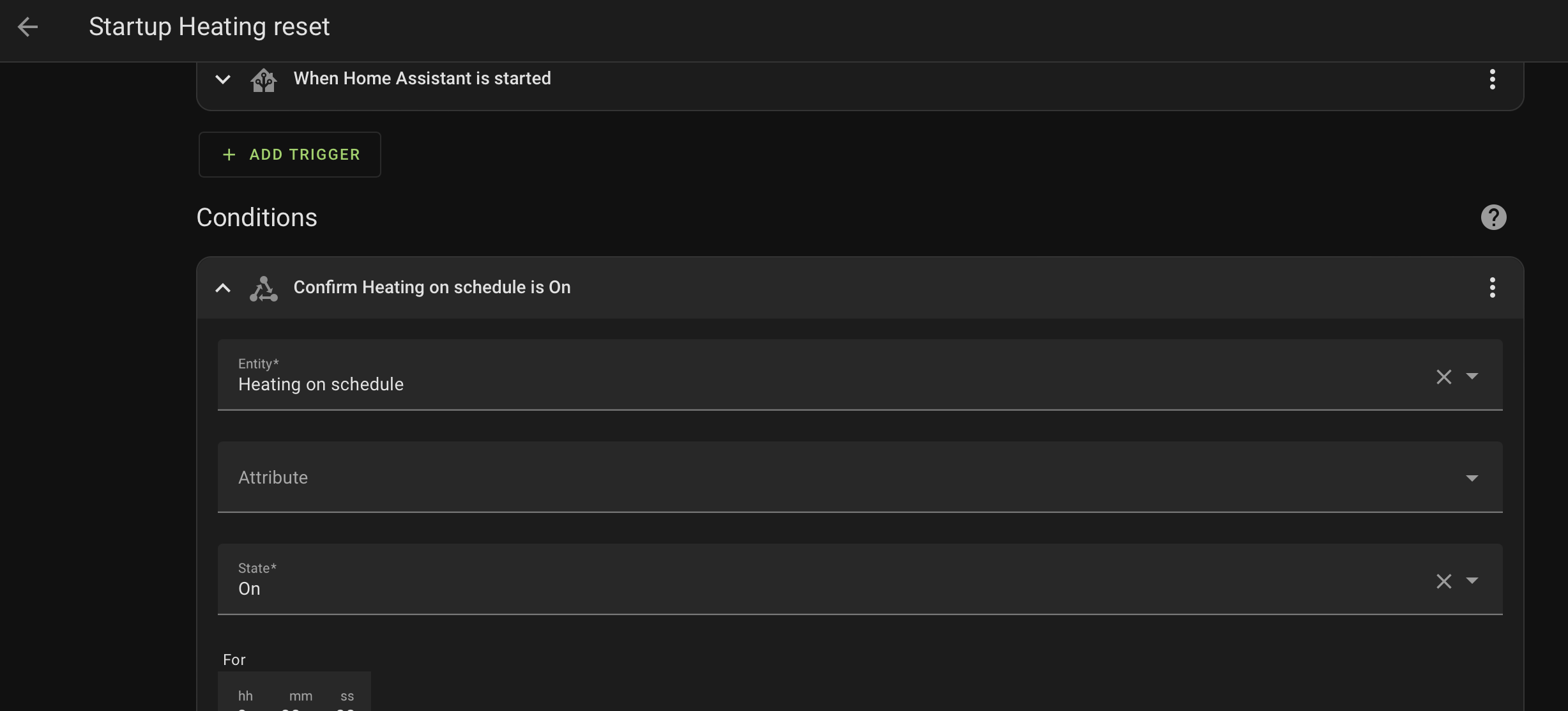Viewport: 1568px width, 711px height.
Task: Collapse the Confirm Heating on schedule condition
Action: coord(223,288)
